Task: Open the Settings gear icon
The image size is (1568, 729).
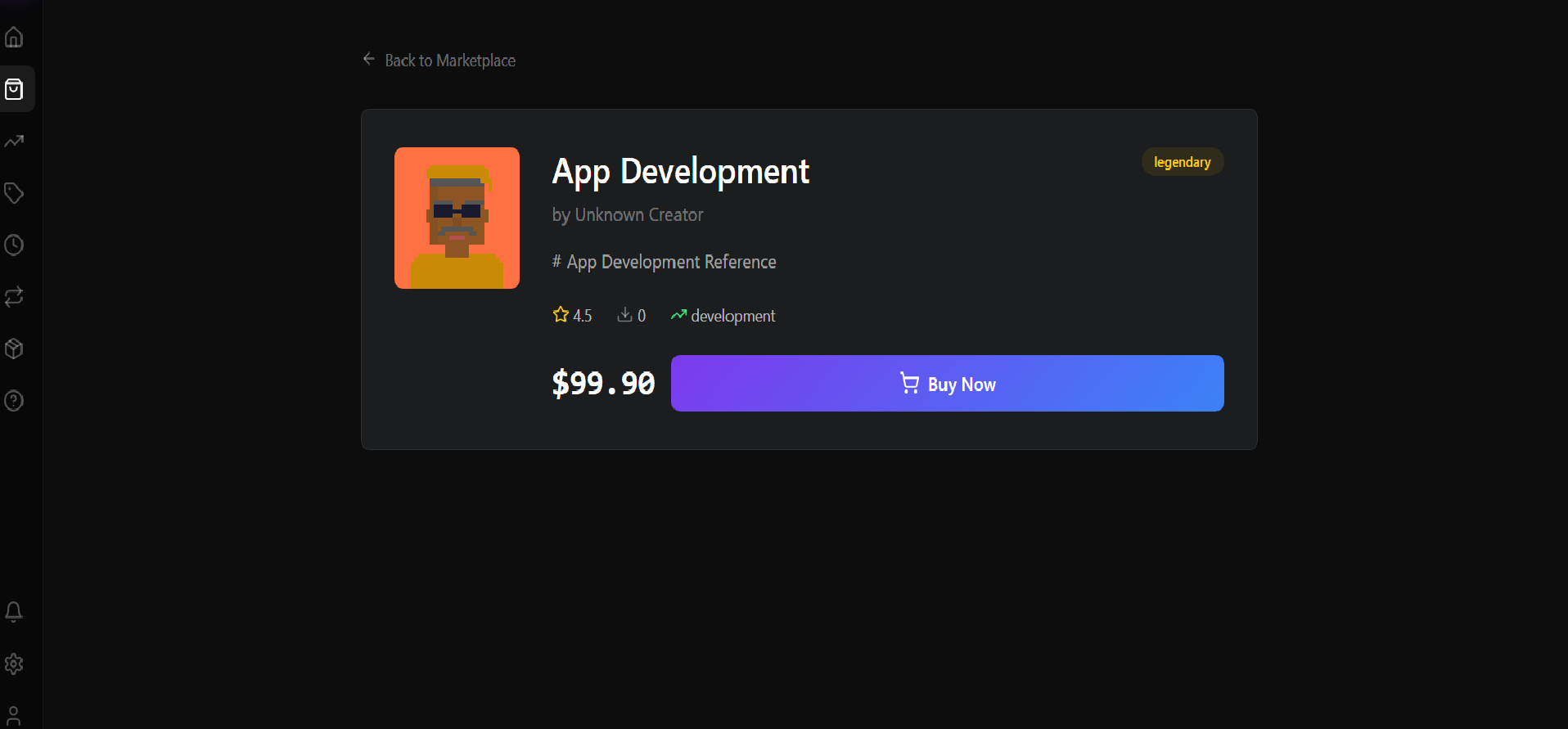Action: [14, 664]
